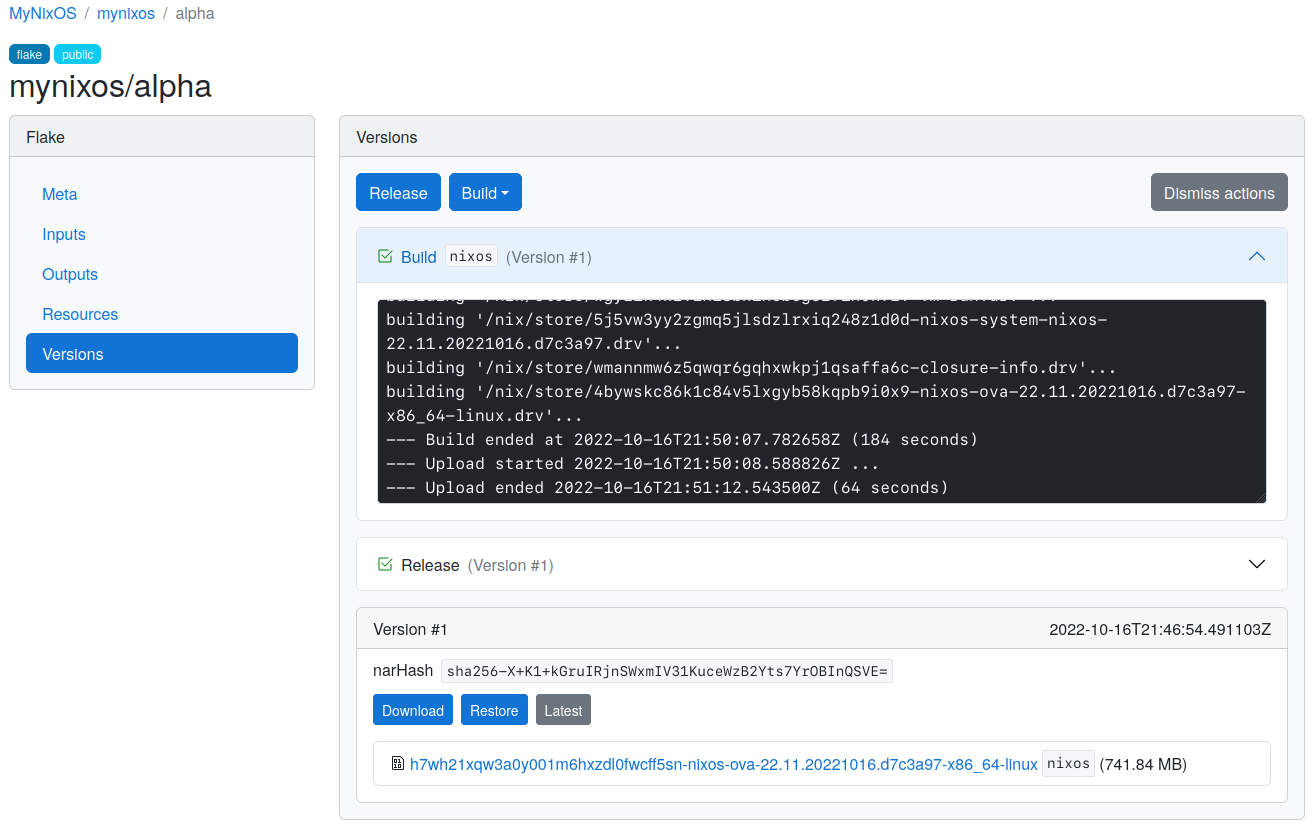Click the file icon before the nixos-ova link
1312x829 pixels.
tap(397, 763)
